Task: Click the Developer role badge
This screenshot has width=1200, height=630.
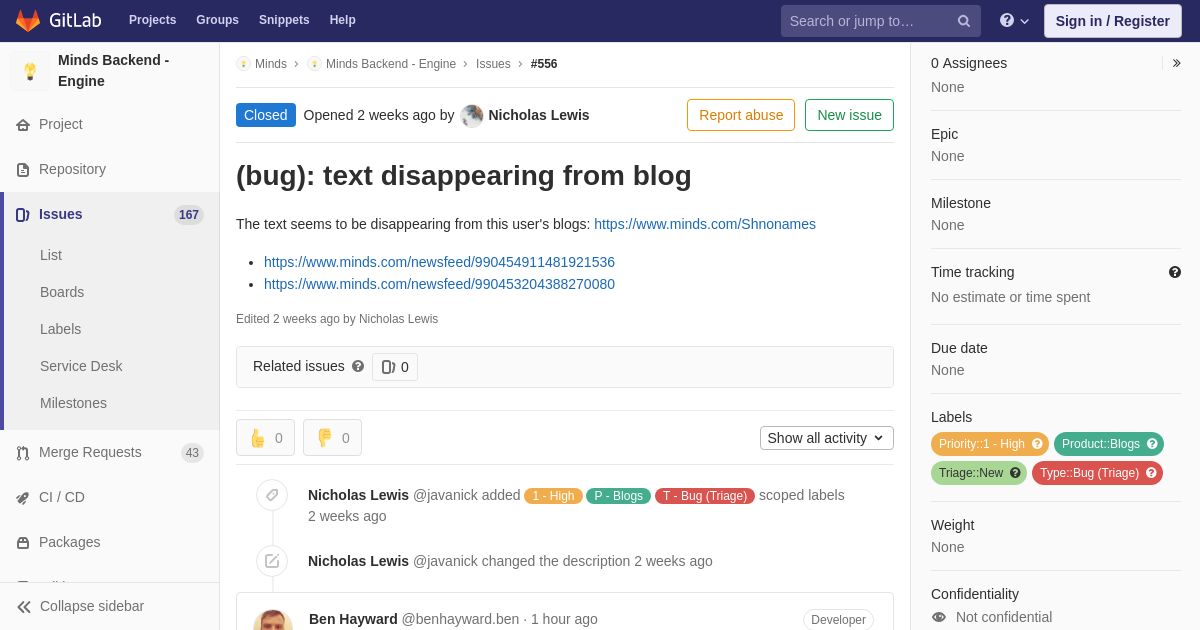Action: tap(838, 620)
